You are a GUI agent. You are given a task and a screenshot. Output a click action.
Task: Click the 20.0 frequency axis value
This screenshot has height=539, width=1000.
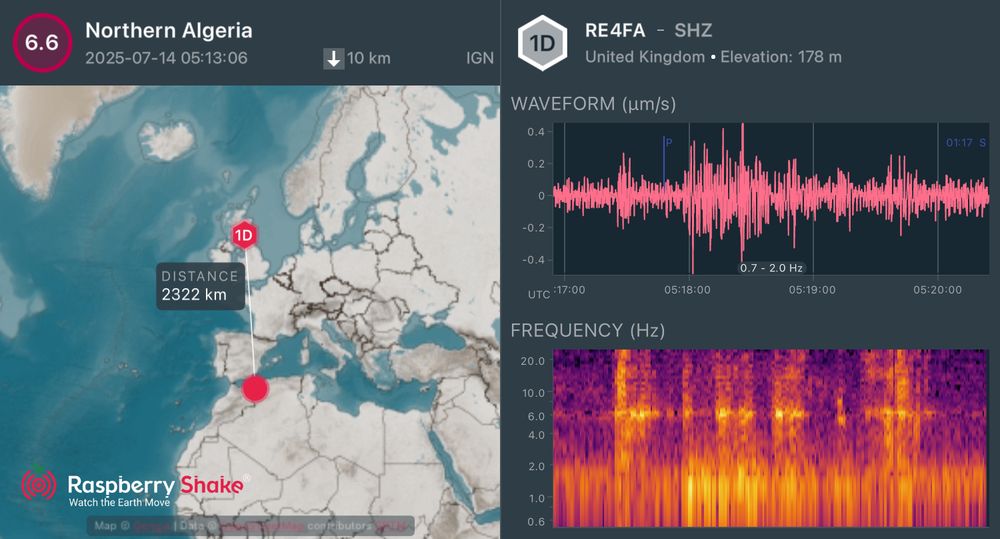pyautogui.click(x=533, y=361)
